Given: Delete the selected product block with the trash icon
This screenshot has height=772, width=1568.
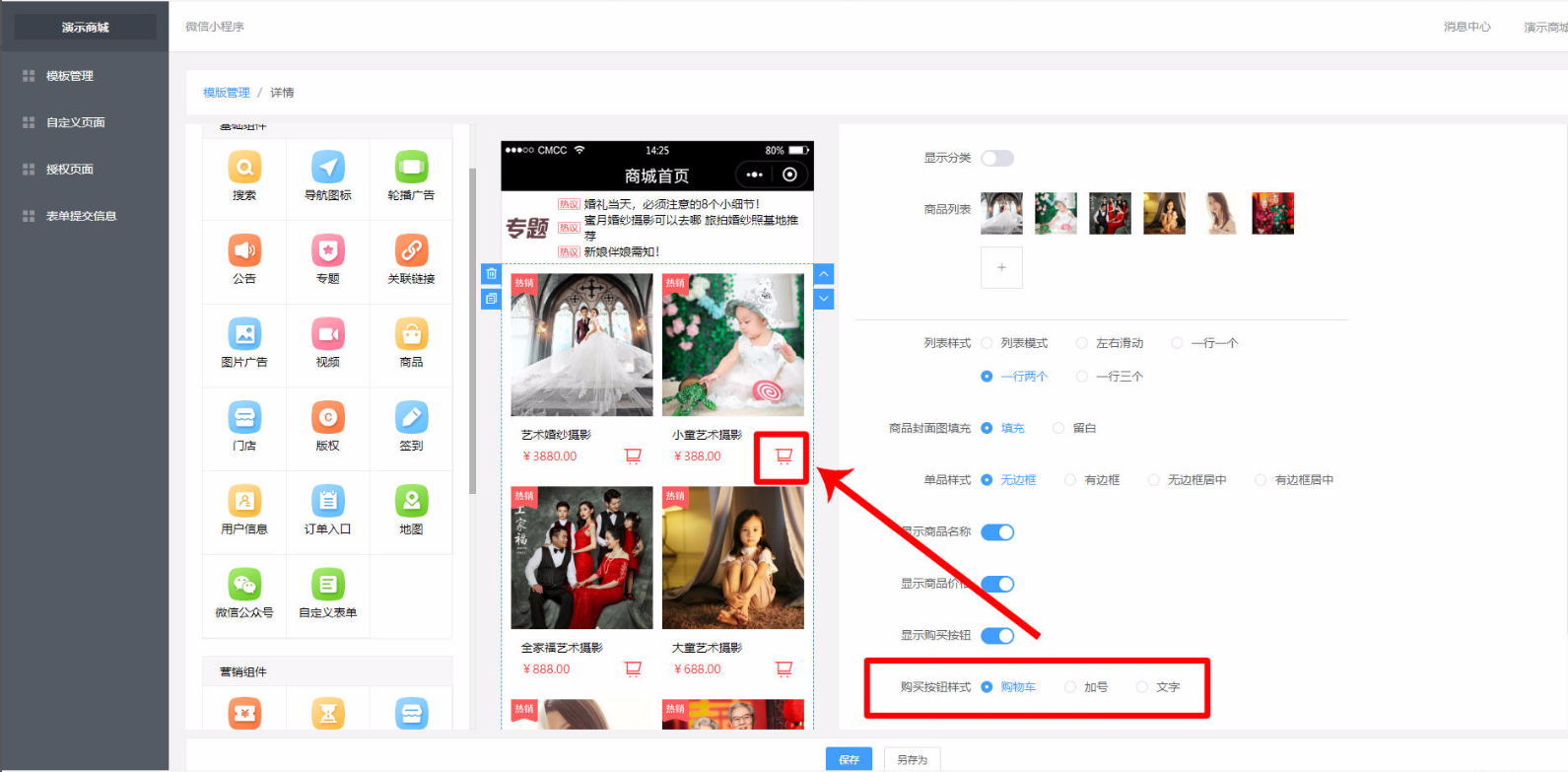Looking at the screenshot, I should (x=491, y=274).
